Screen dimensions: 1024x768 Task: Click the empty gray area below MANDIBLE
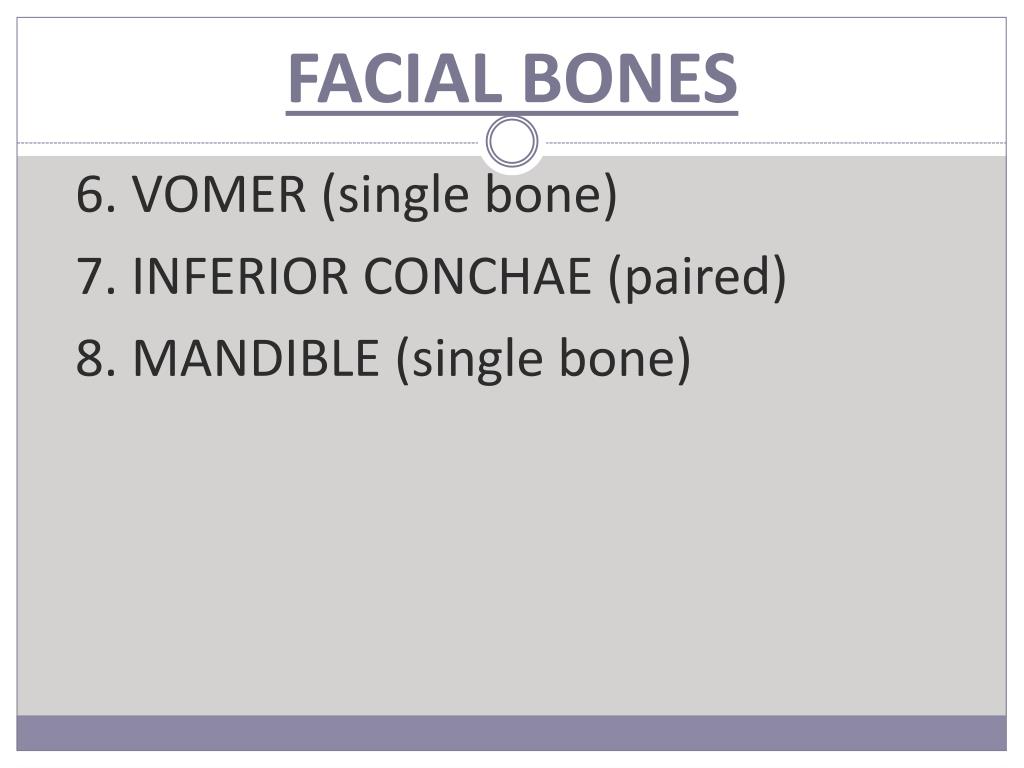[x=511, y=549]
